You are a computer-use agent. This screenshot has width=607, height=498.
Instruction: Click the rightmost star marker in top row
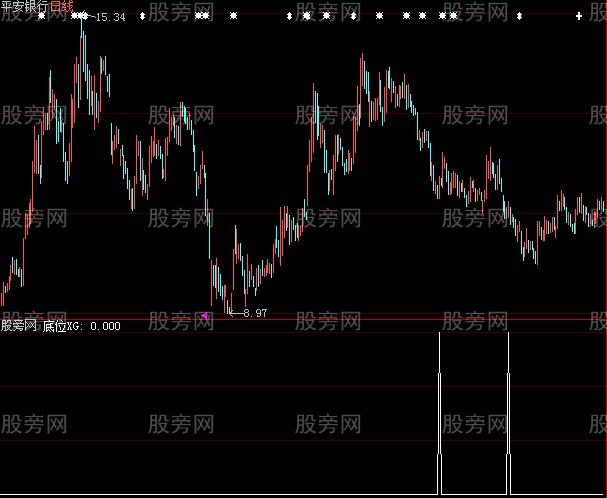[x=453, y=16]
